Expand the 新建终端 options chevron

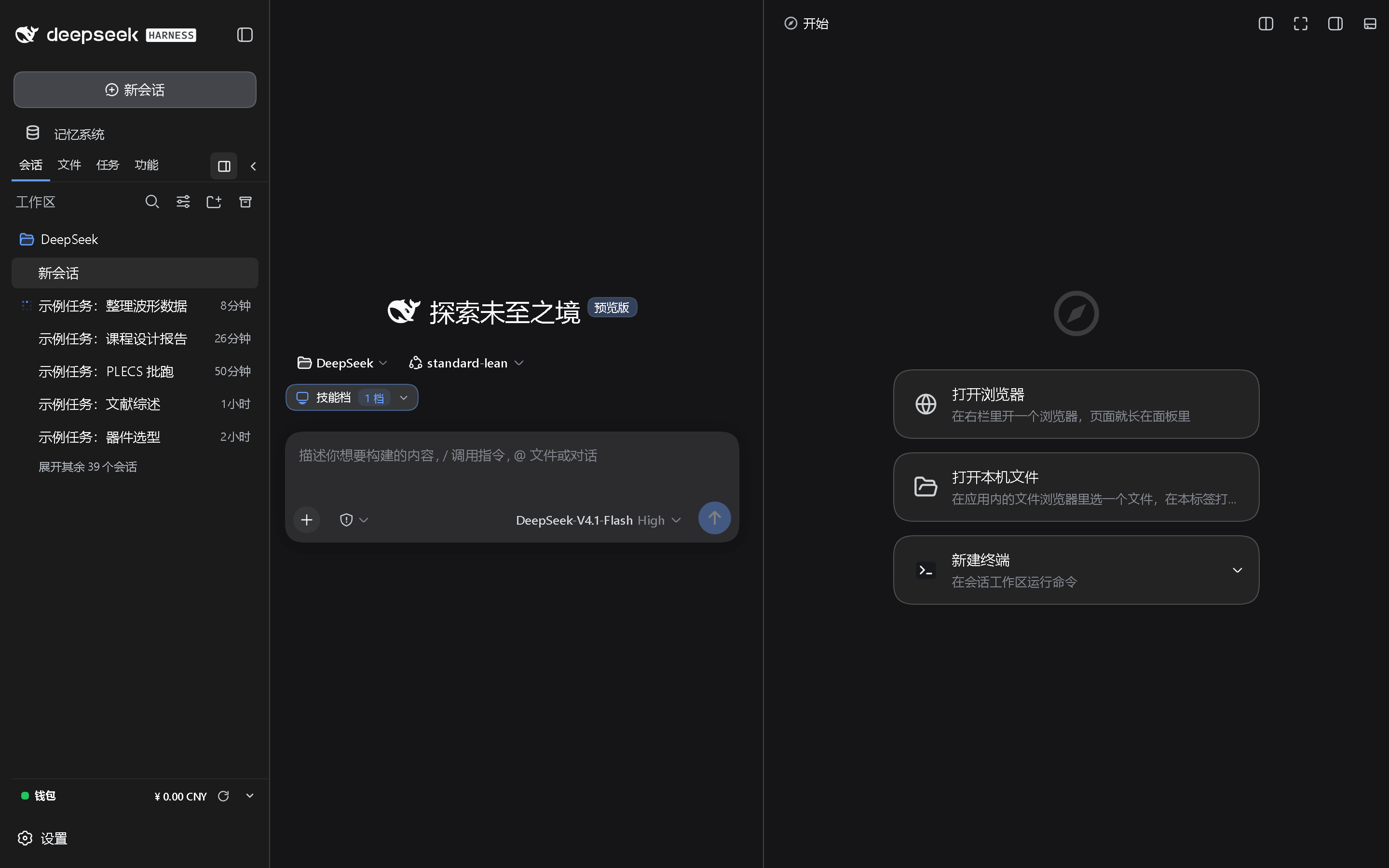click(1238, 570)
